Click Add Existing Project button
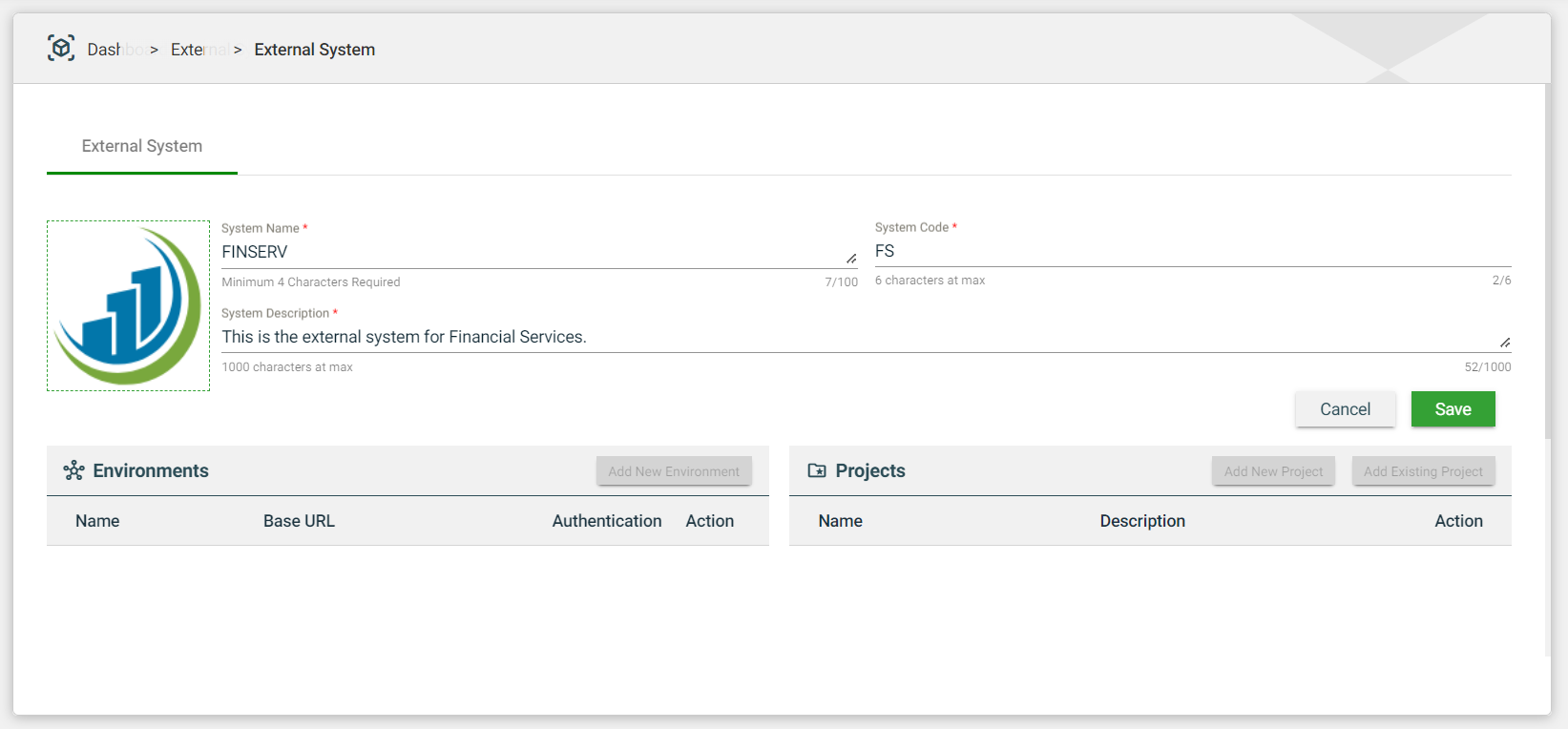Viewport: 1568px width, 729px height. point(1423,471)
